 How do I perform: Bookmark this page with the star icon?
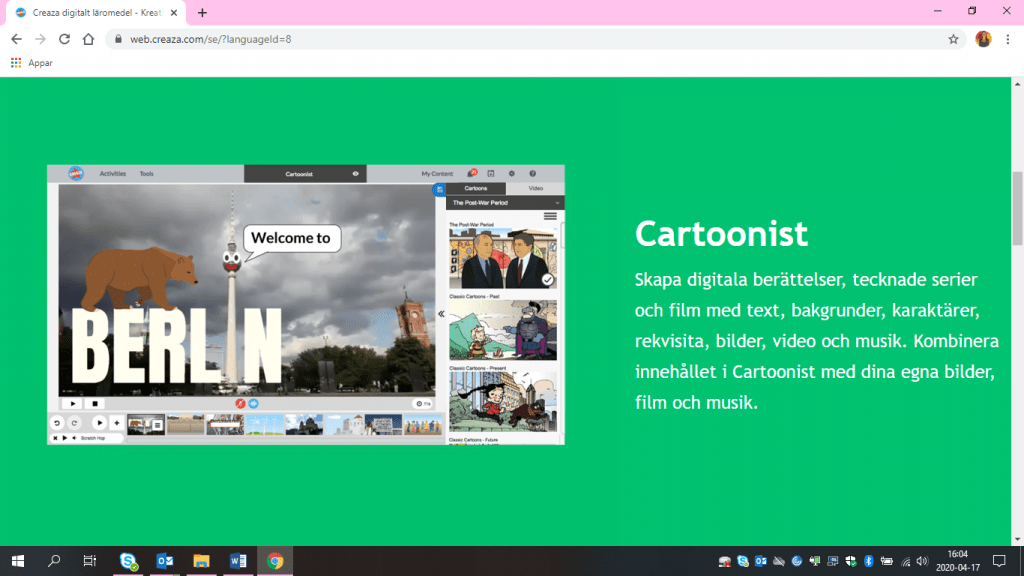[953, 39]
